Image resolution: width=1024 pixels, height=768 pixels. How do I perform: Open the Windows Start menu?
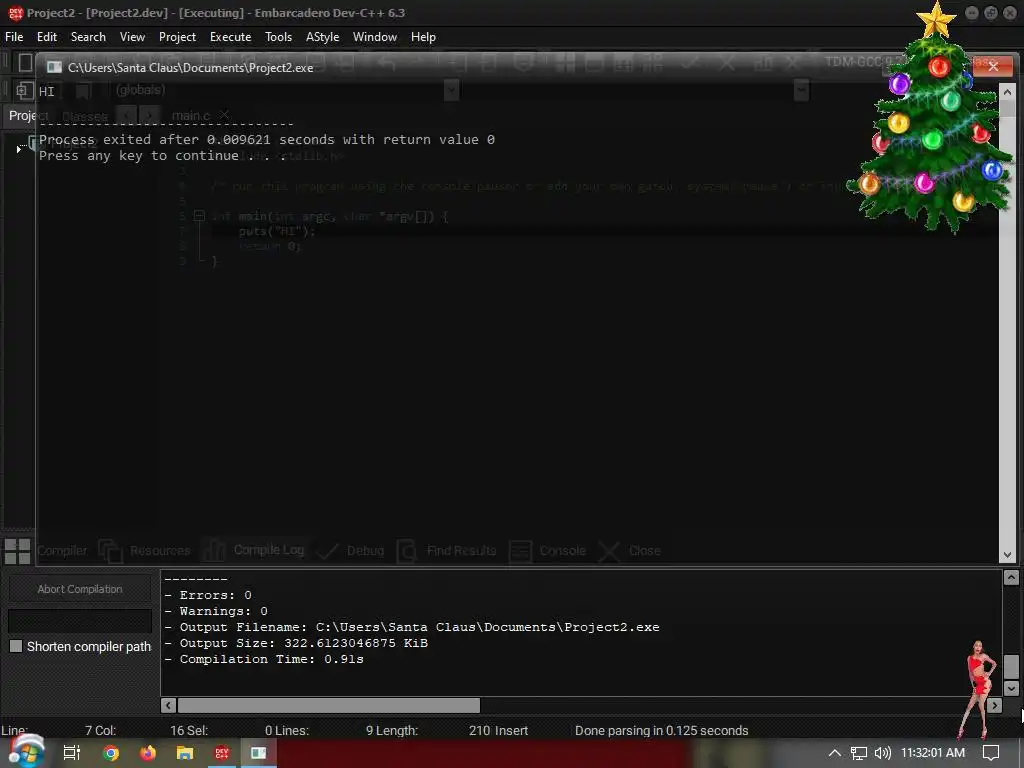(25, 752)
